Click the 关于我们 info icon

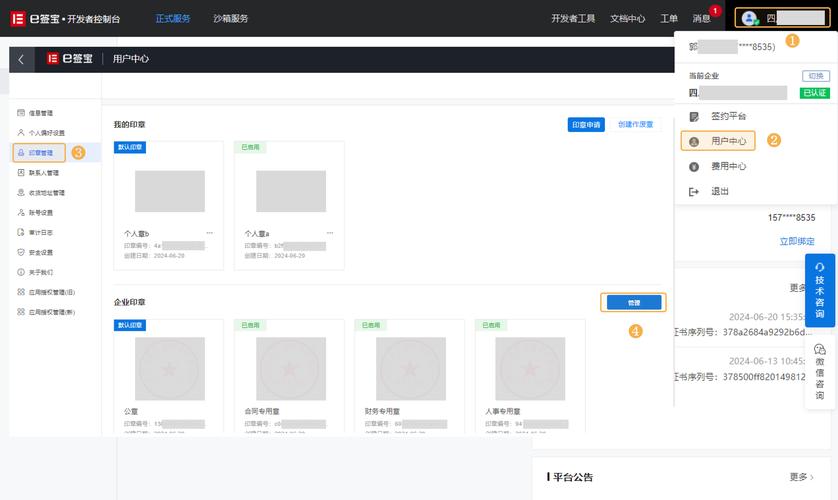click(21, 272)
